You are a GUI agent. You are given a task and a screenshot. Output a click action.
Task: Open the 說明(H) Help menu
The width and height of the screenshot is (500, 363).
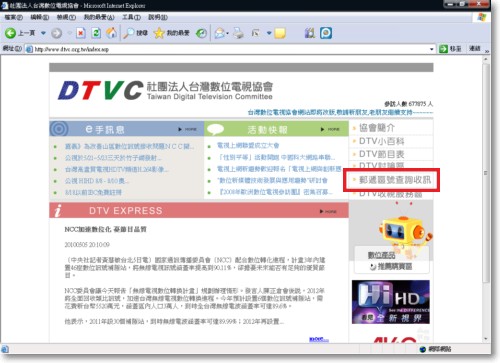click(158, 17)
